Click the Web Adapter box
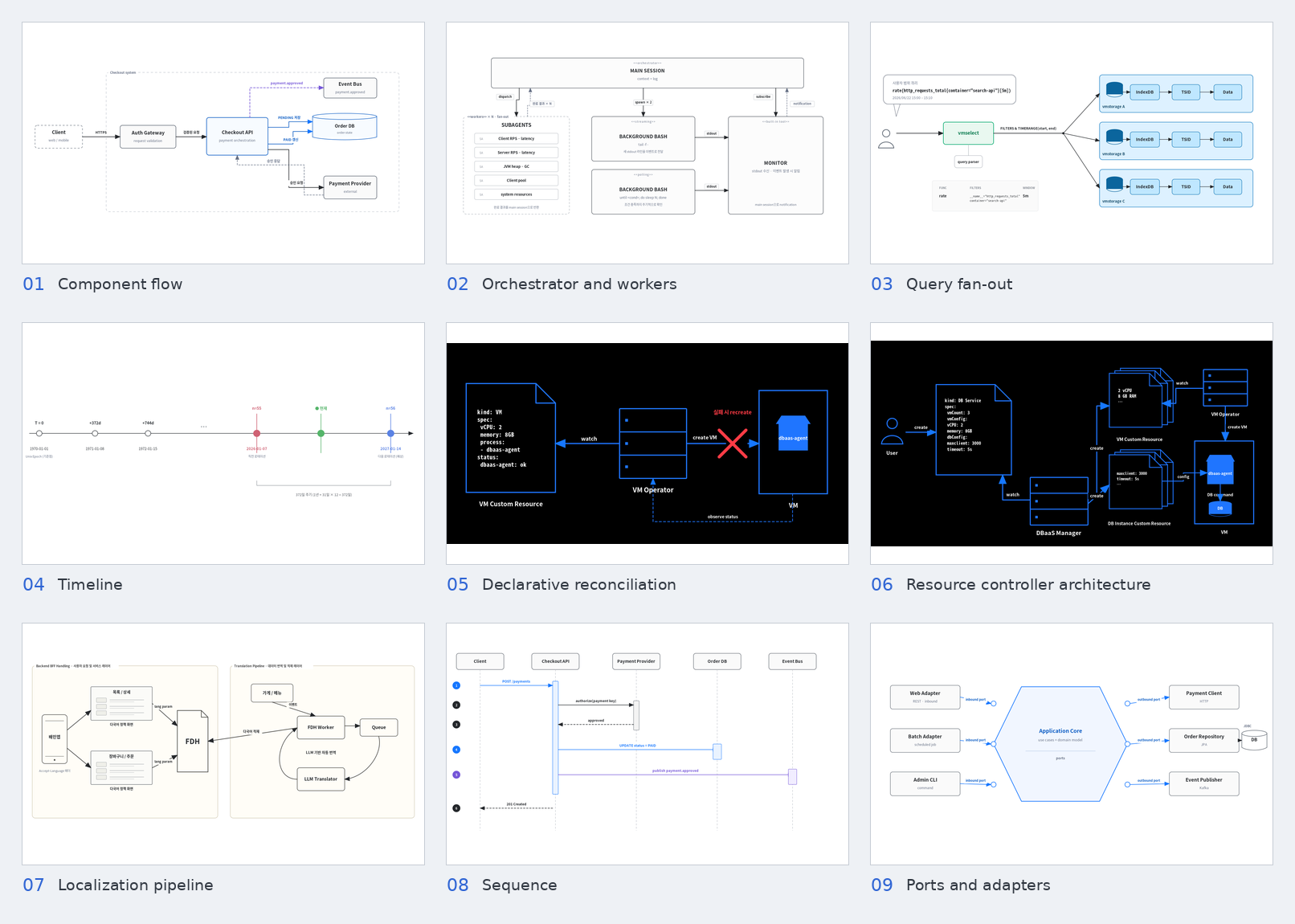 pos(925,697)
